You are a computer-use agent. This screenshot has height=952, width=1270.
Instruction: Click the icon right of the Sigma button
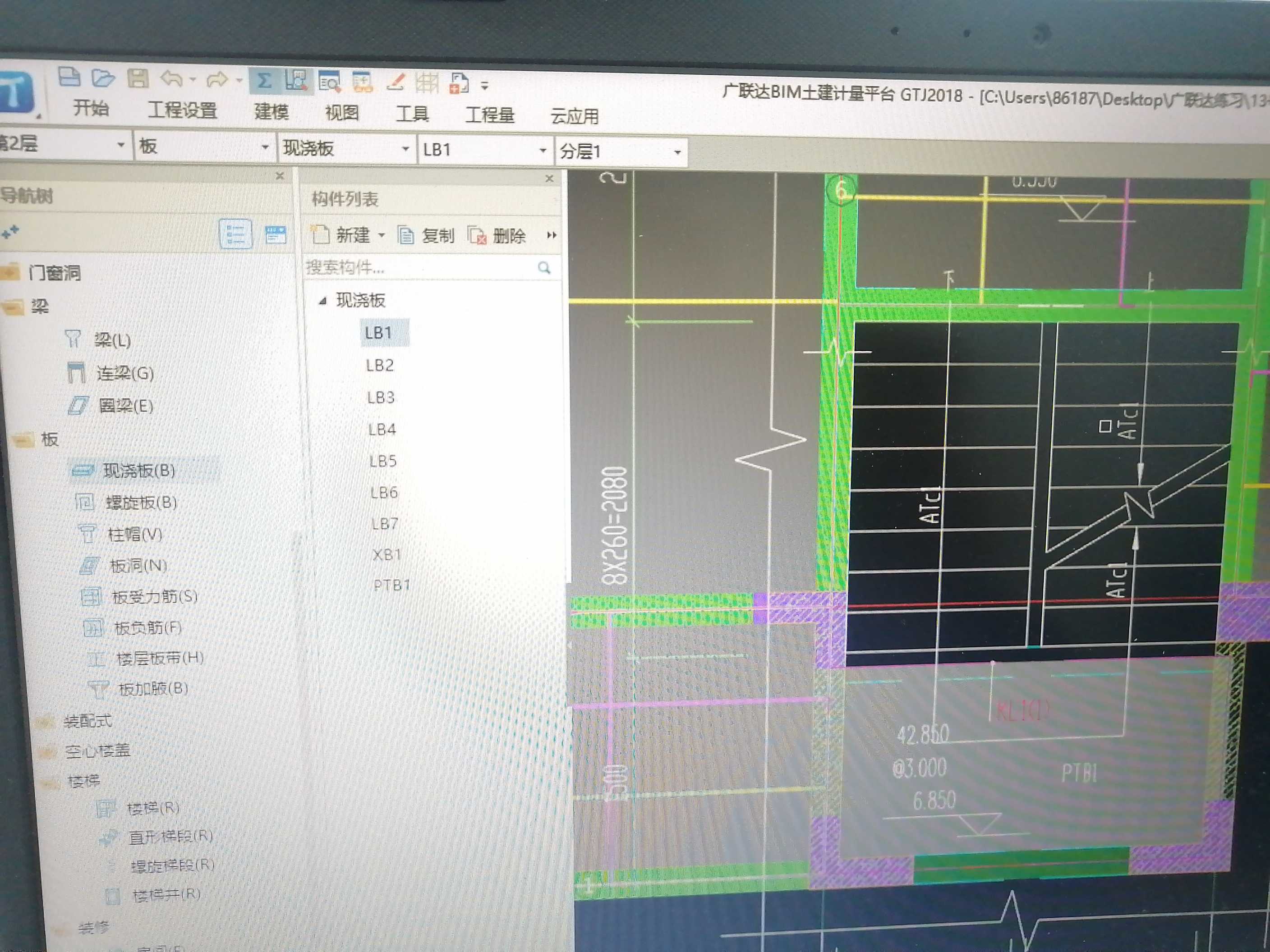coord(296,82)
